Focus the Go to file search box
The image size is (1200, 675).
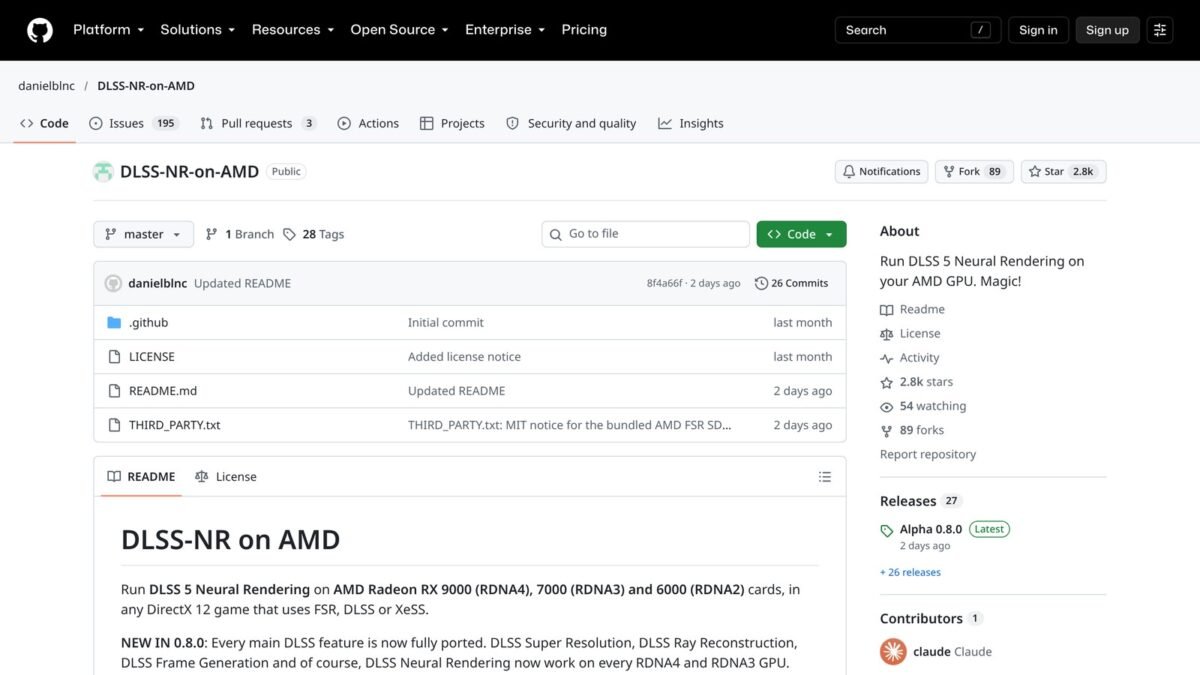[646, 234]
